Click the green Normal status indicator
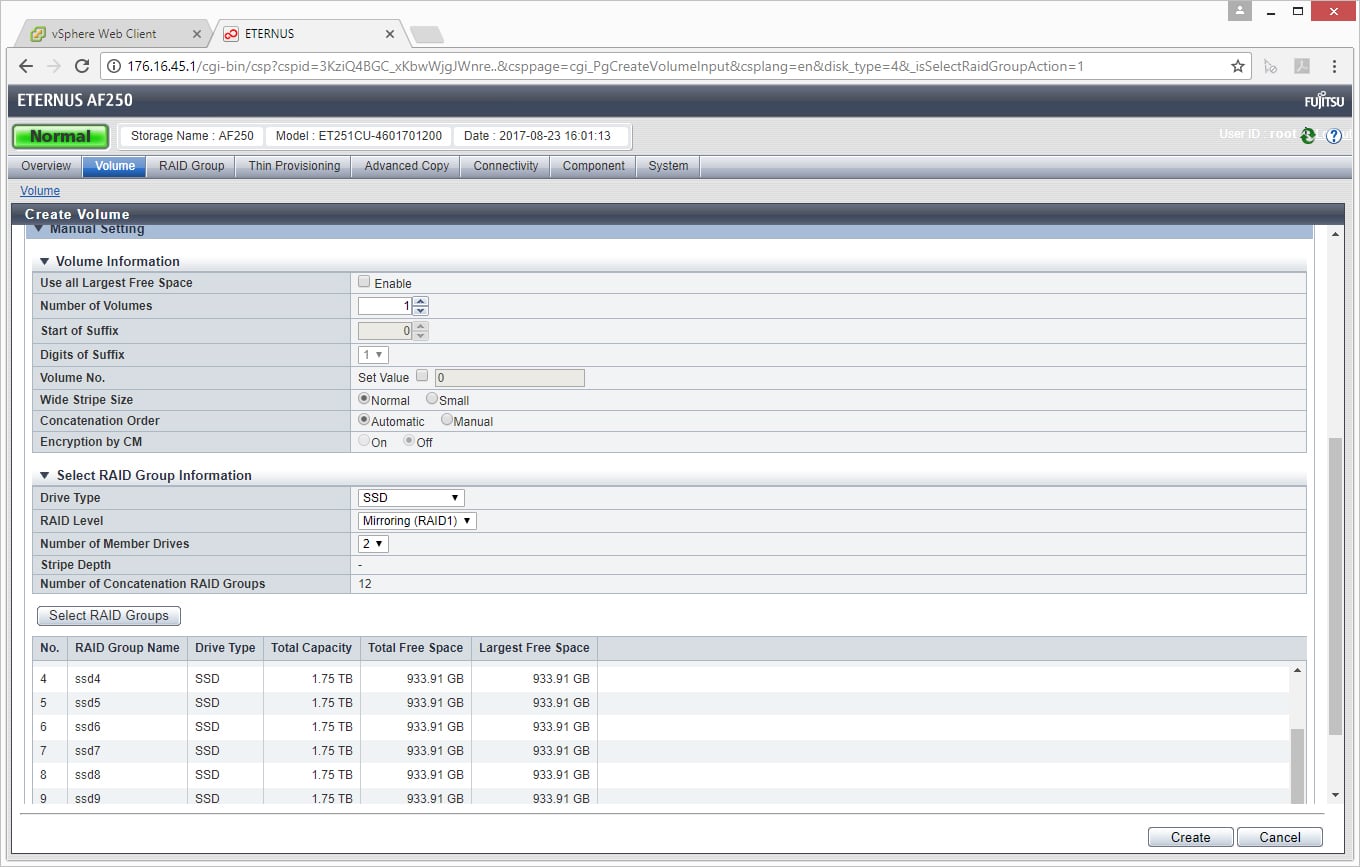The image size is (1360, 867). pyautogui.click(x=60, y=136)
